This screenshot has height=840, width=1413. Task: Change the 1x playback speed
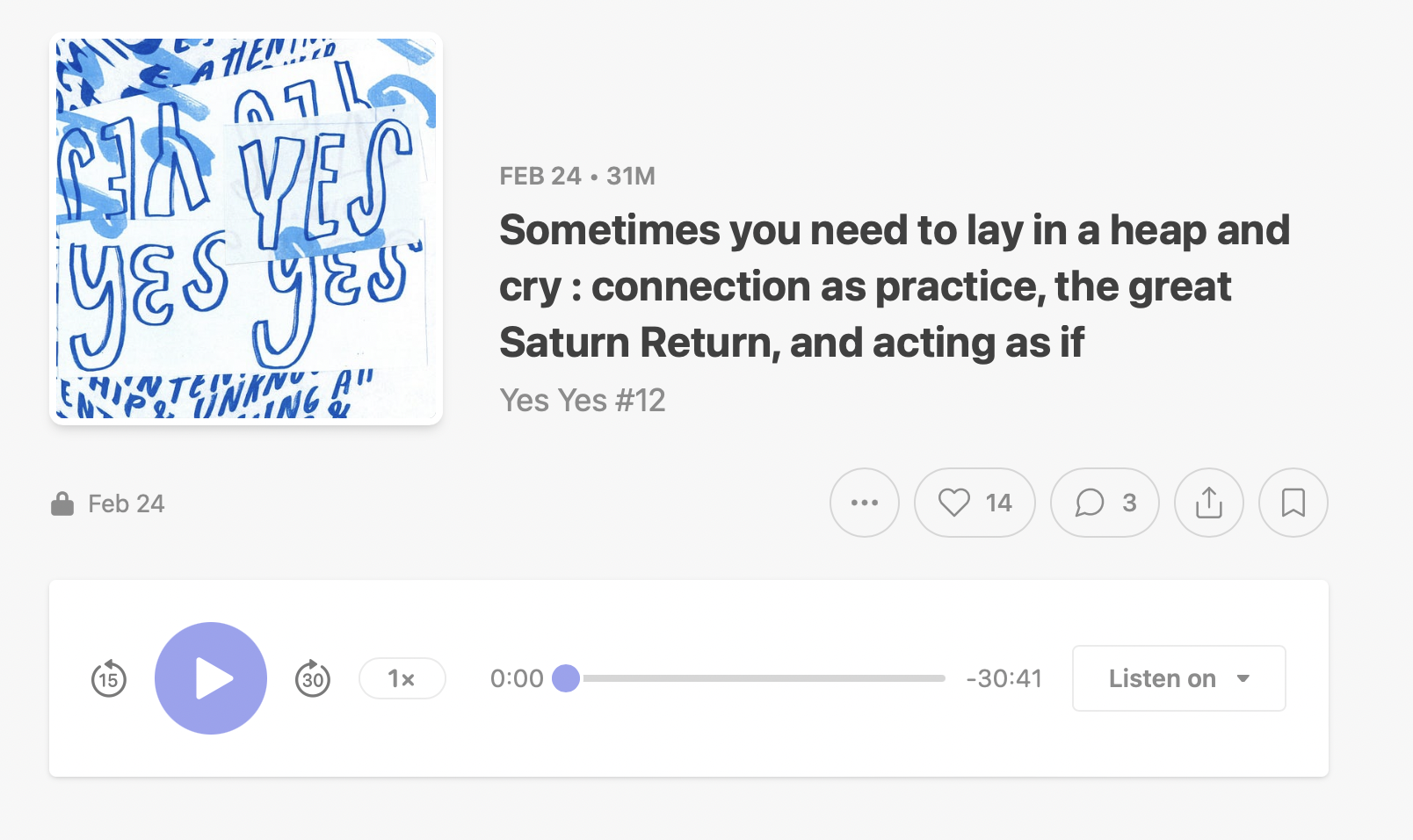tap(402, 678)
